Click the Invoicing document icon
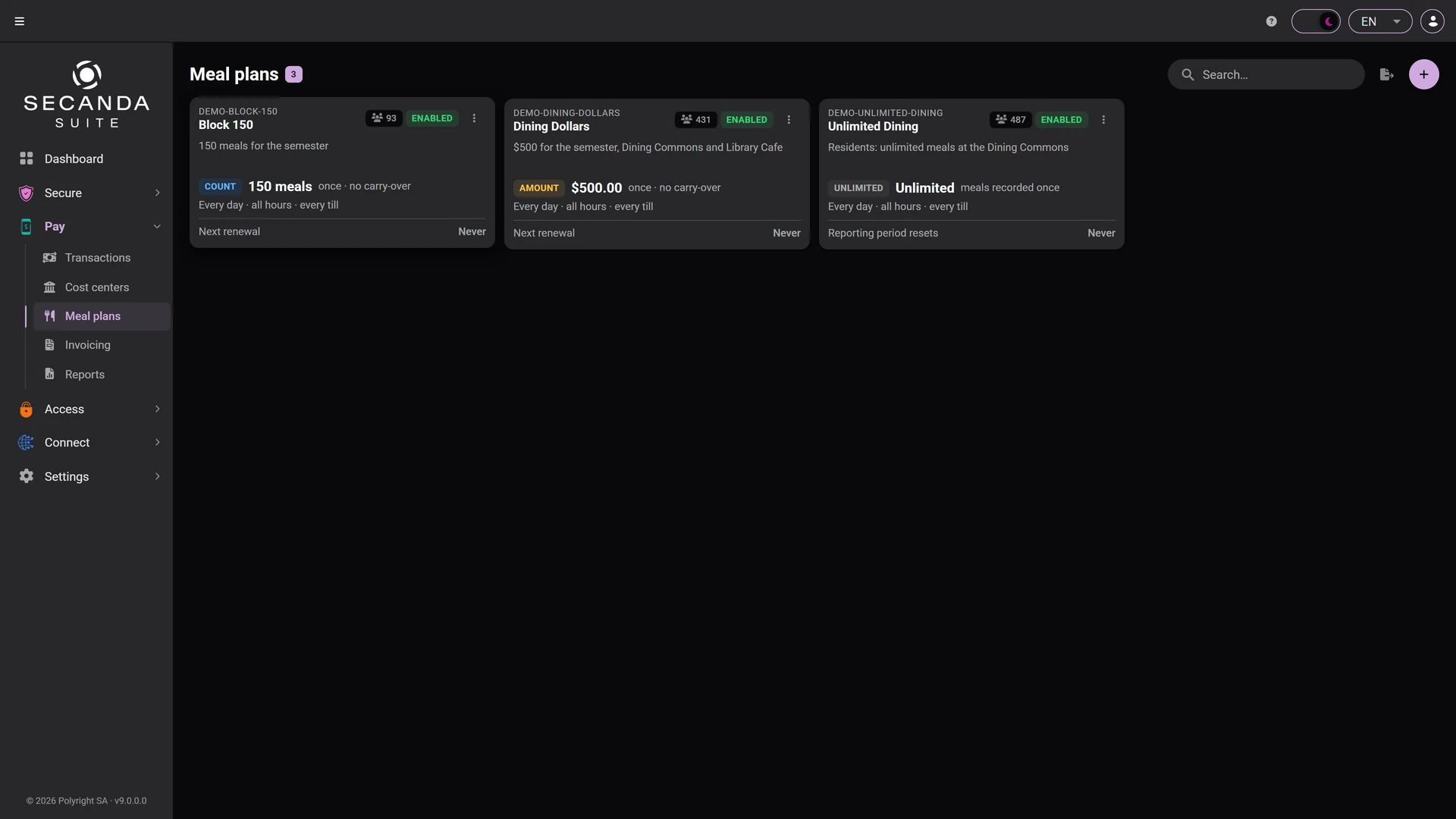The height and width of the screenshot is (819, 1456). [x=49, y=345]
